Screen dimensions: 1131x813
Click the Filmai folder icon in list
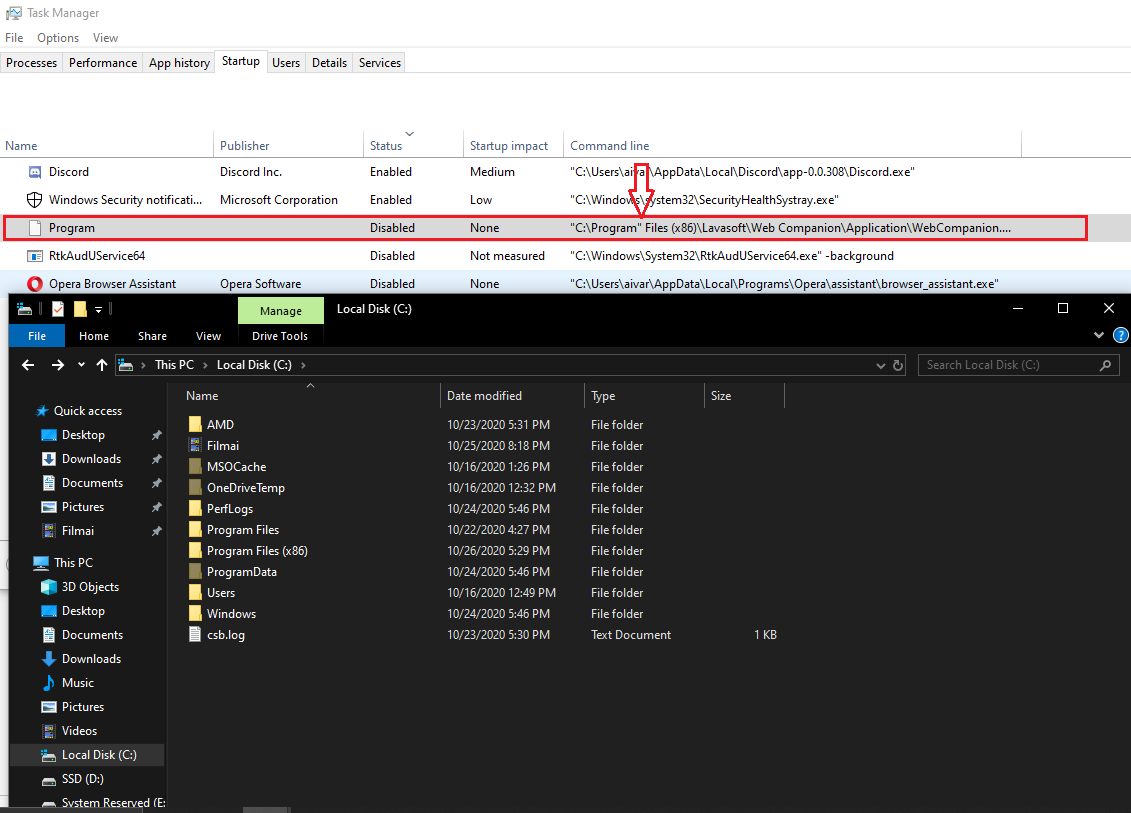(195, 445)
